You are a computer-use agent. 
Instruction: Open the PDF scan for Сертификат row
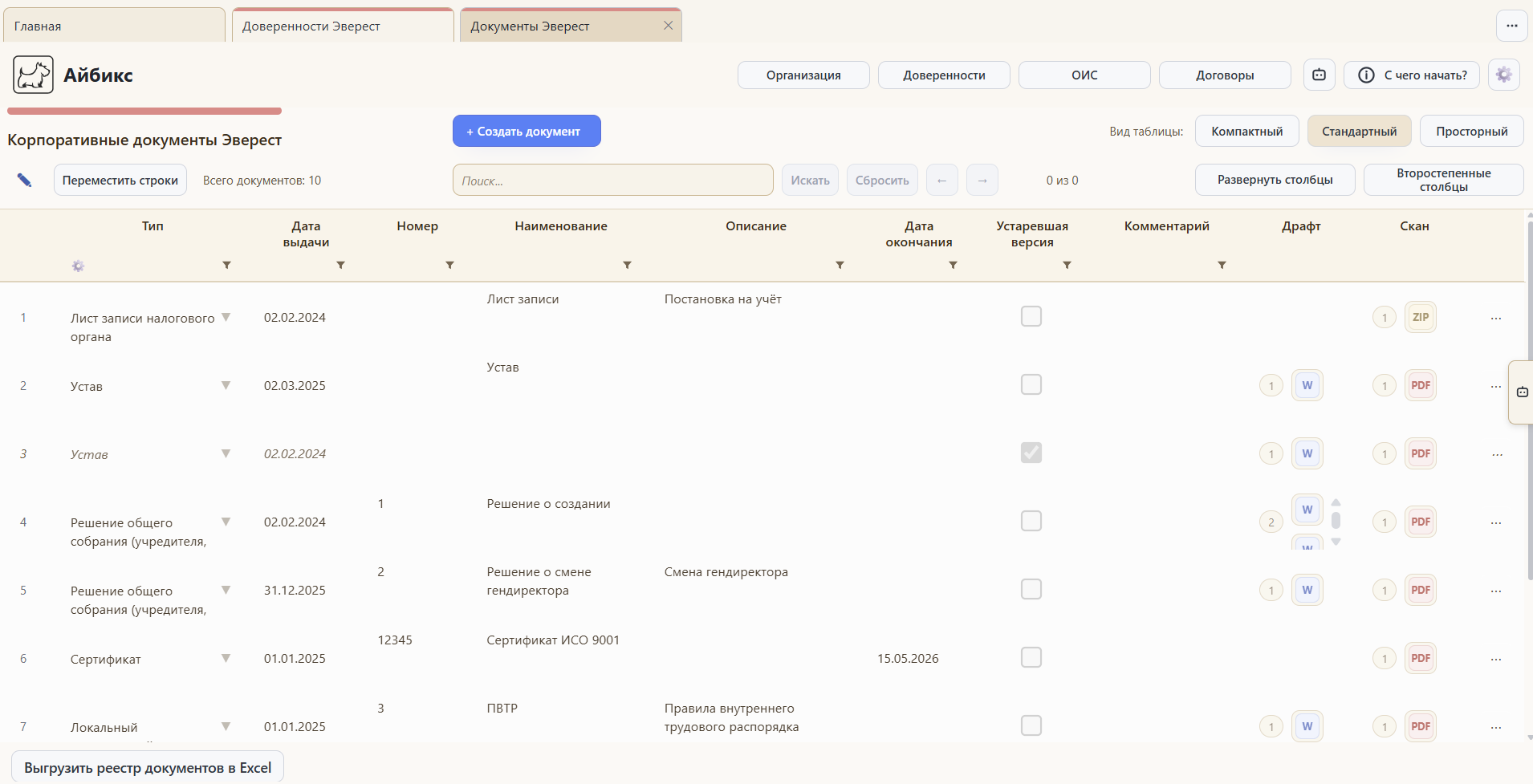click(1420, 658)
